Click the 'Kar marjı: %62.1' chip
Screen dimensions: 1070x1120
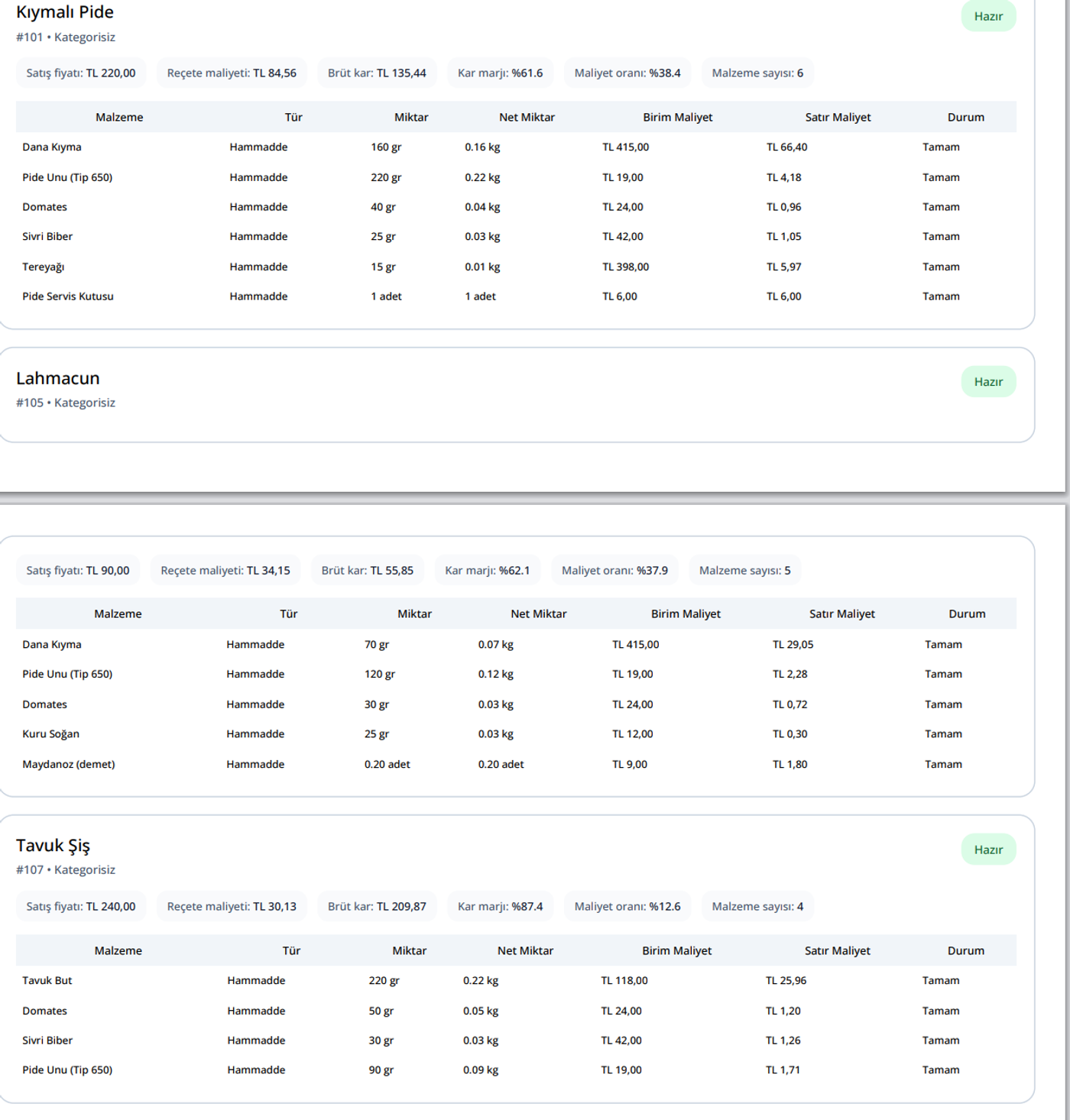(x=488, y=571)
